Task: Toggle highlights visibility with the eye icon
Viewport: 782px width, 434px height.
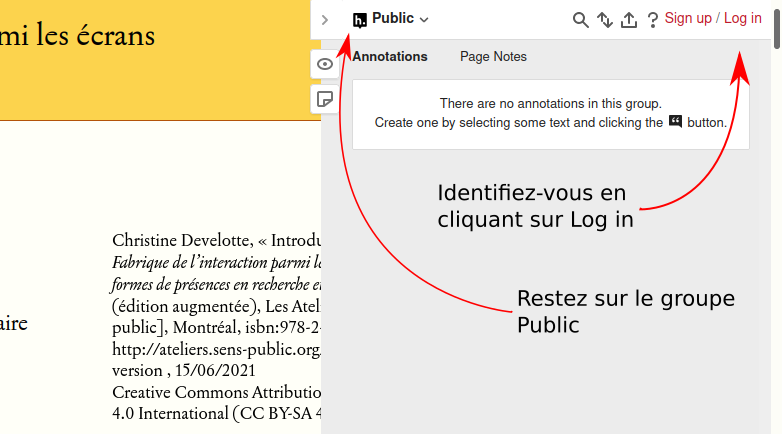Action: pos(325,64)
